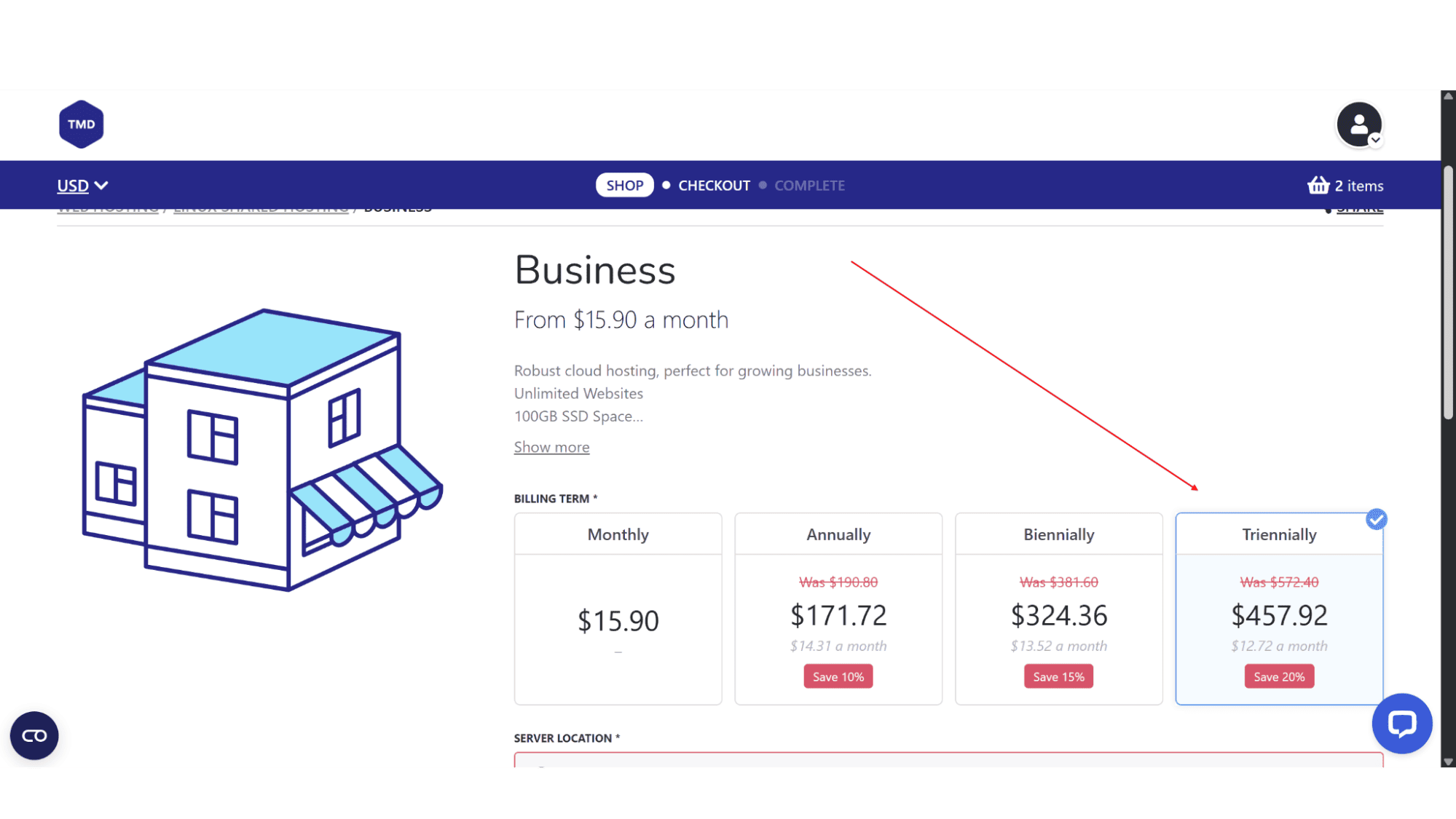Click the round accessibility widget button

coord(34,735)
